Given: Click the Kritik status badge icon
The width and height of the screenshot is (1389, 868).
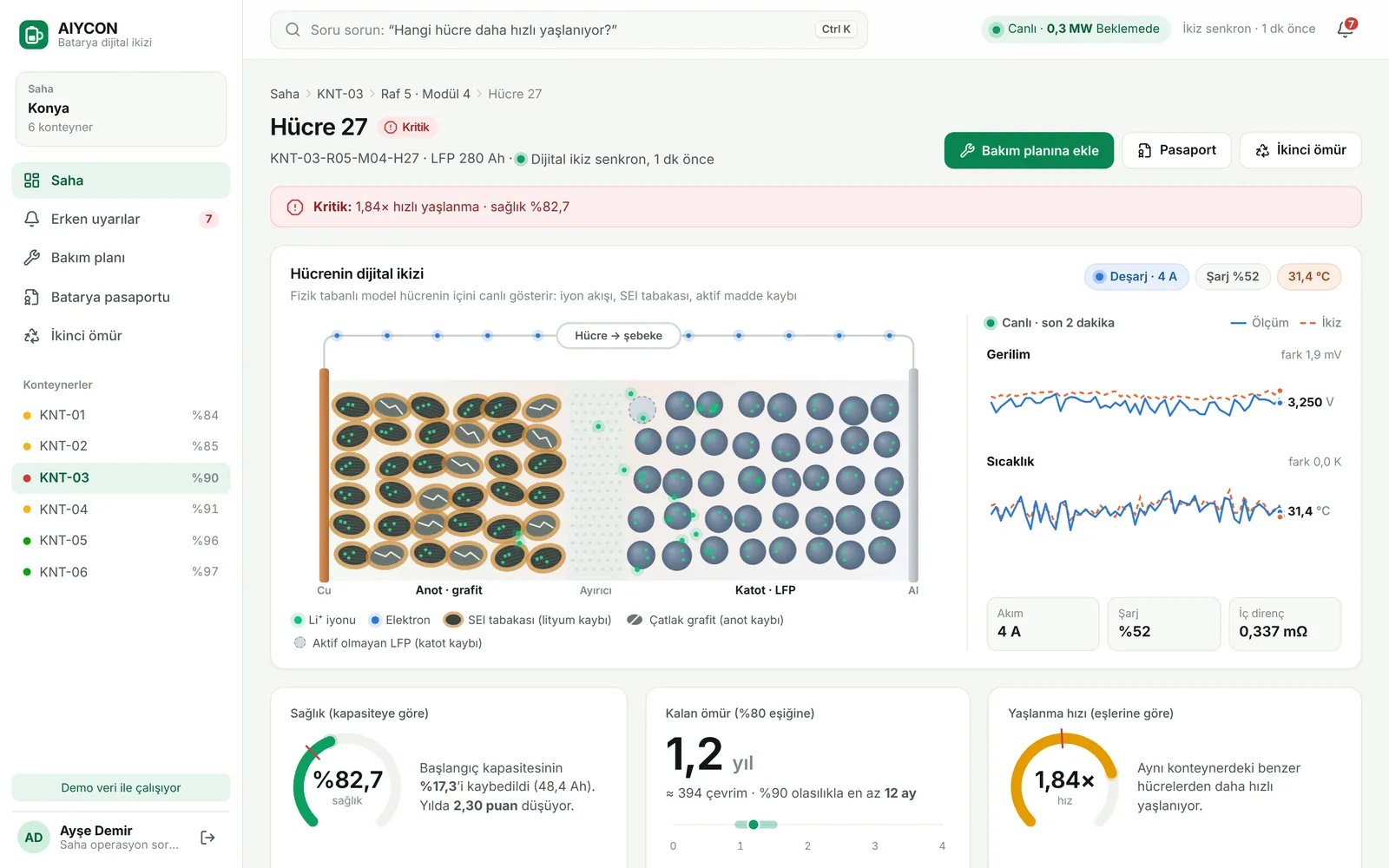Looking at the screenshot, I should 391,128.
